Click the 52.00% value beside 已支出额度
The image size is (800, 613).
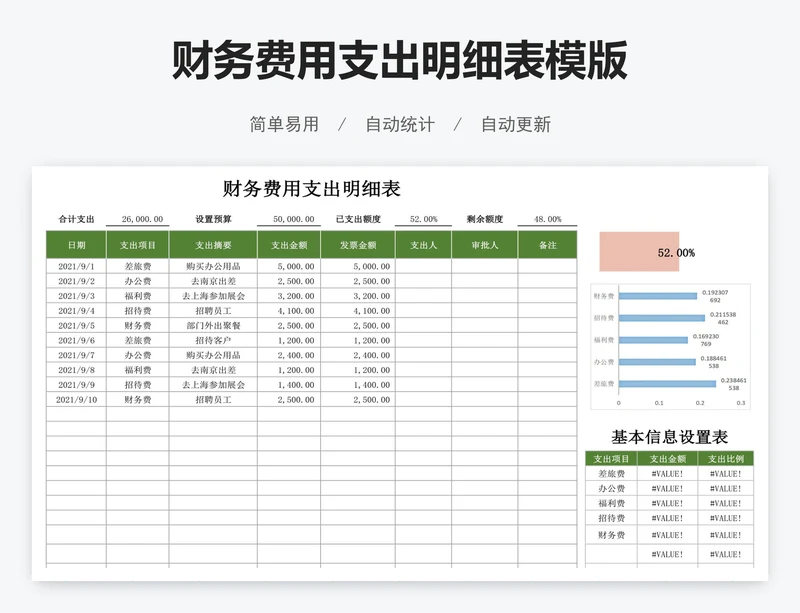click(x=423, y=219)
